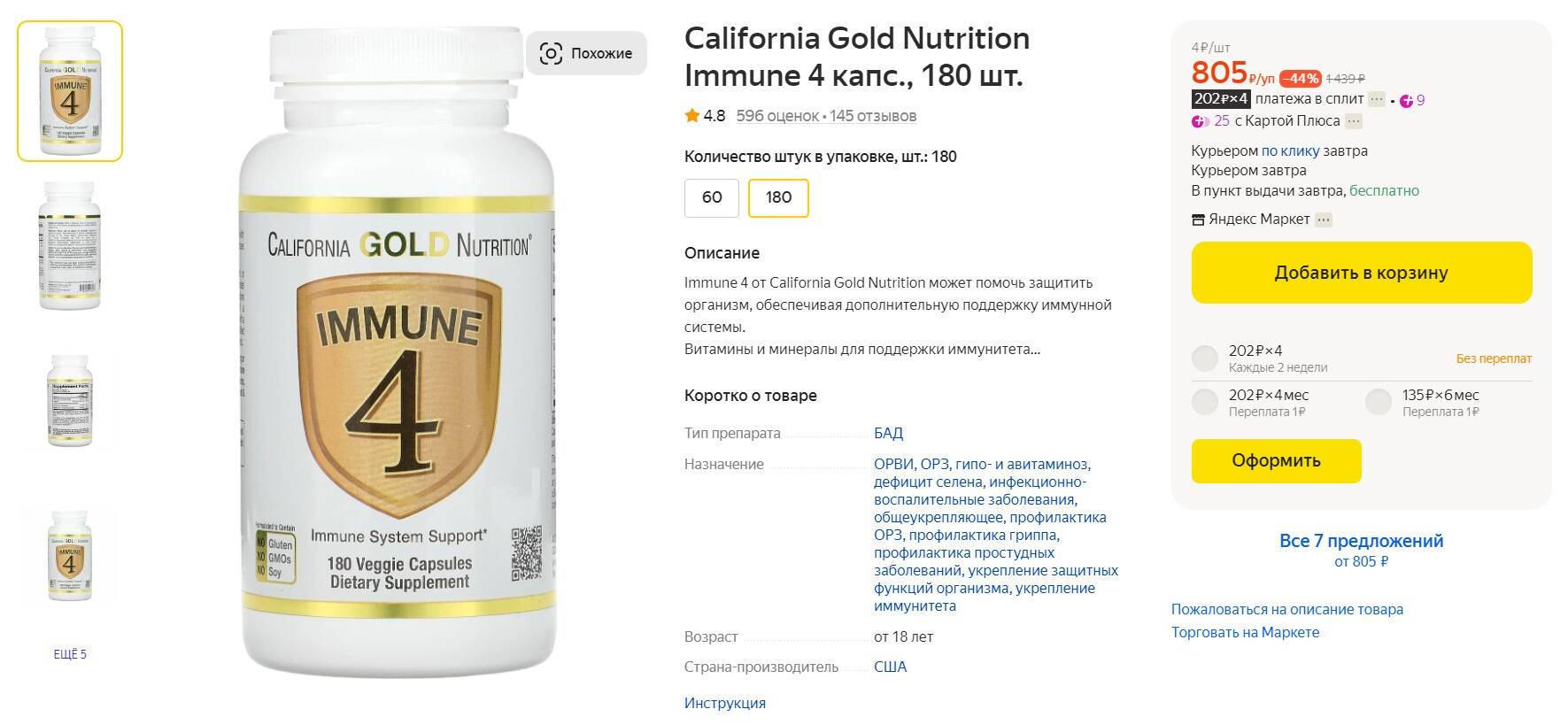Click the Оформить button
1568x725 pixels.
pos(1276,461)
